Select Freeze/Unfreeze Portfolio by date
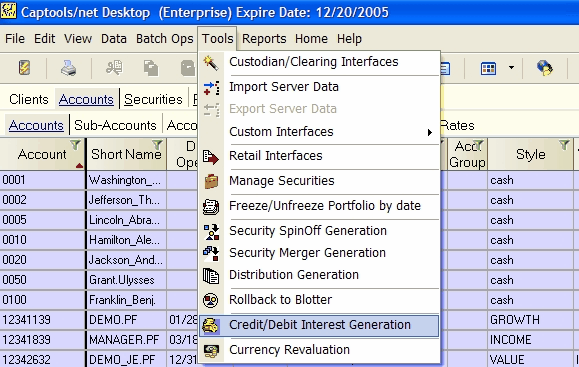This screenshot has height=367, width=579. tap(319, 206)
